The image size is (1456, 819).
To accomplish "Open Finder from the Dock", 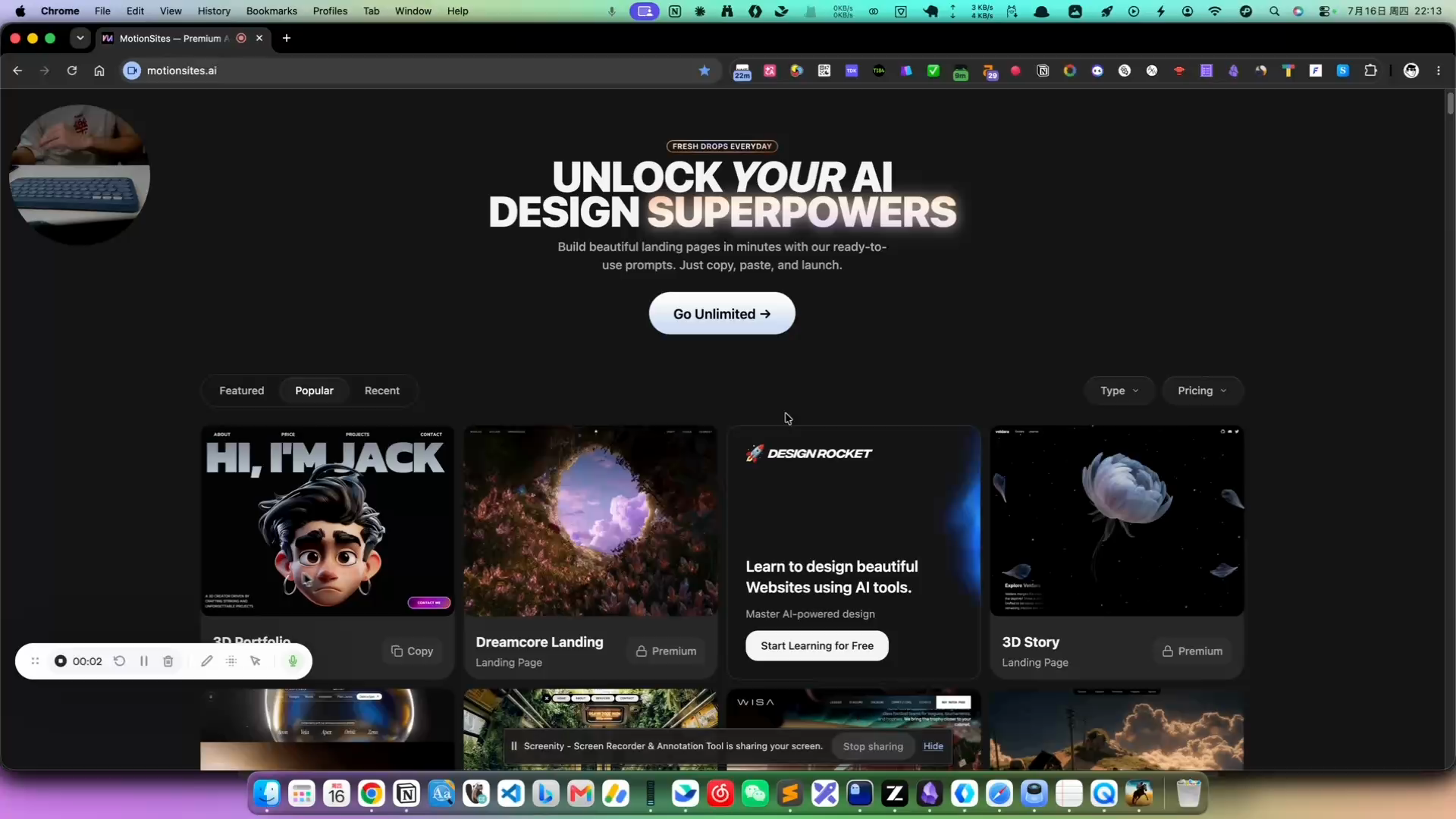I will [x=267, y=794].
